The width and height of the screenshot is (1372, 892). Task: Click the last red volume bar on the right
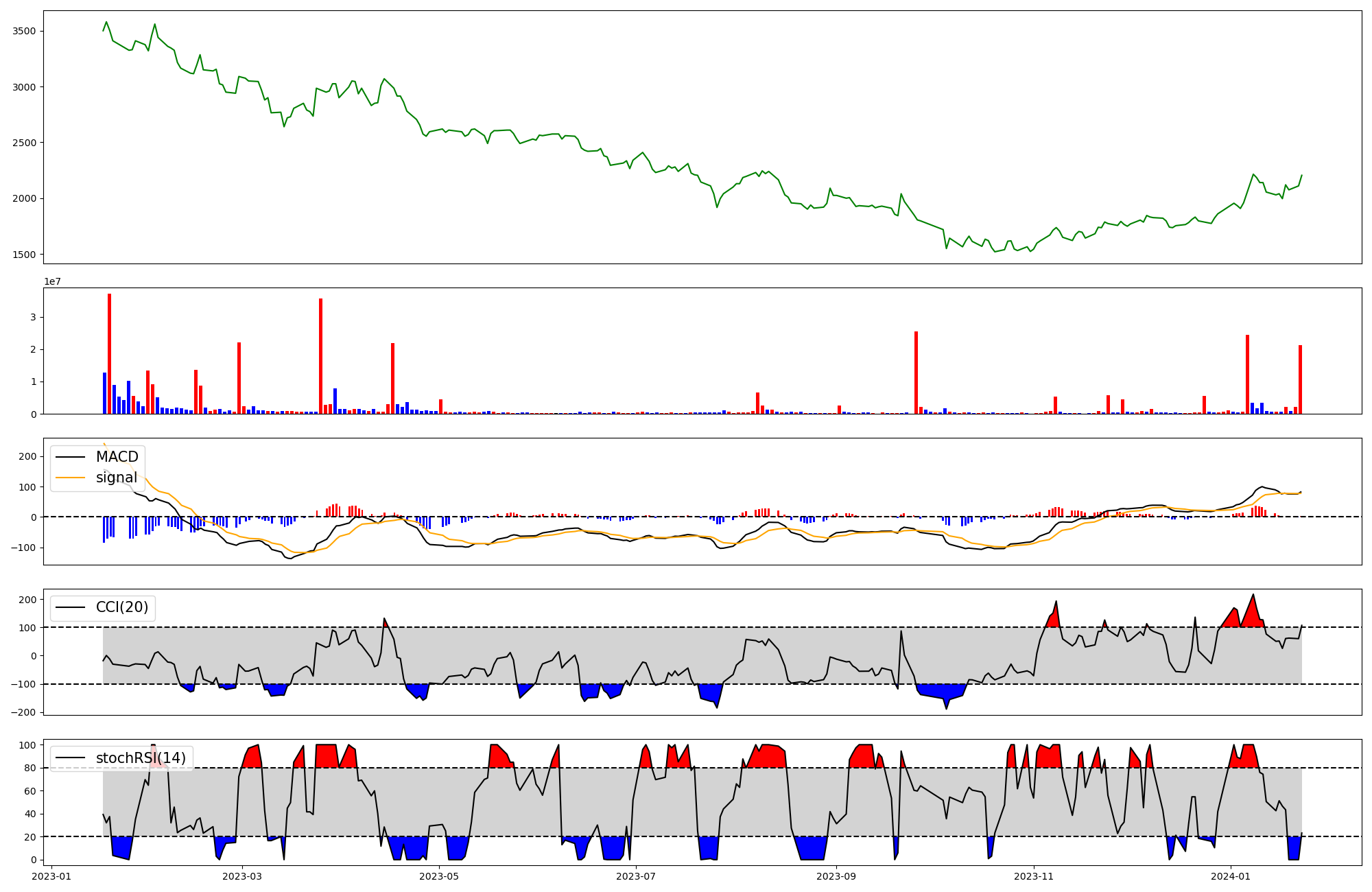click(x=1300, y=379)
